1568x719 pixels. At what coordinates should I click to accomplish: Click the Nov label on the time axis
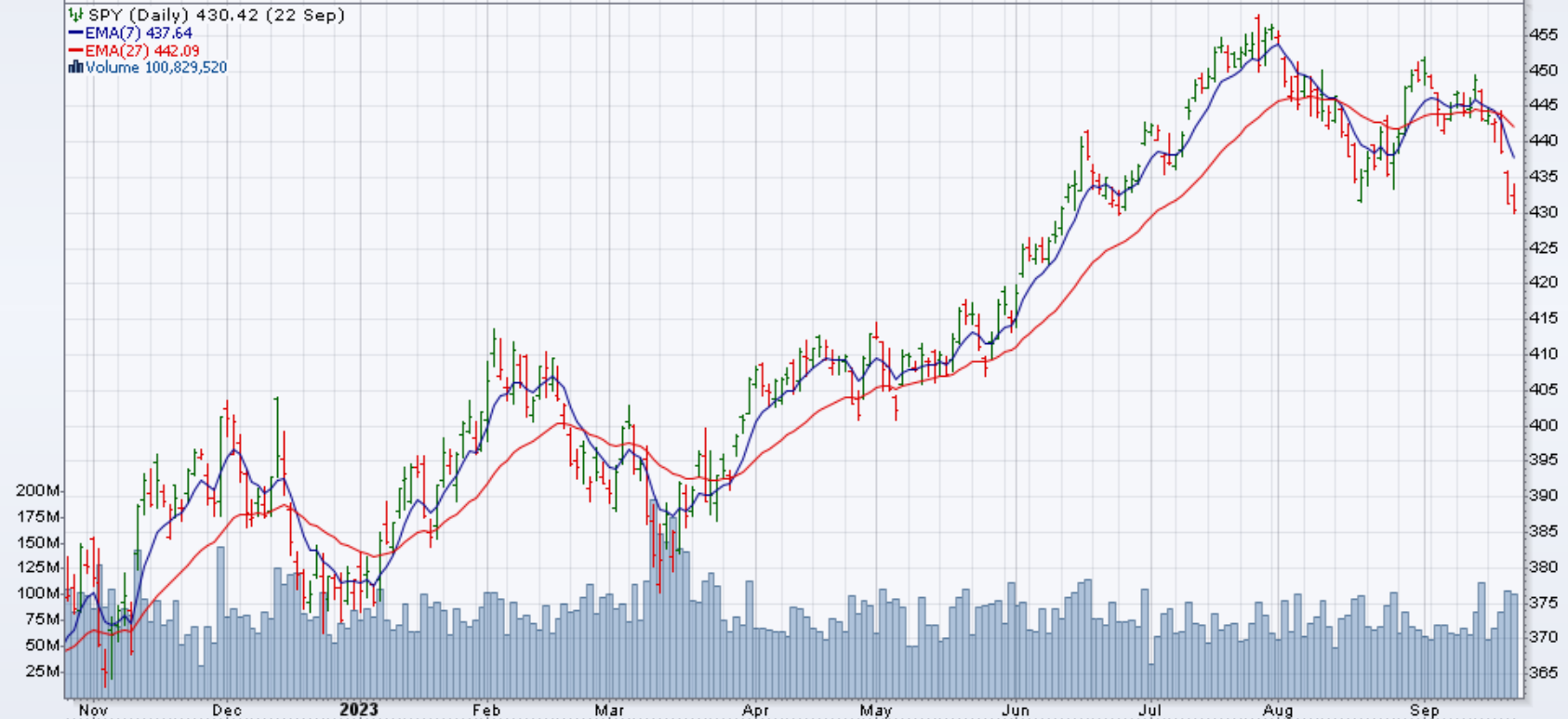[x=93, y=710]
